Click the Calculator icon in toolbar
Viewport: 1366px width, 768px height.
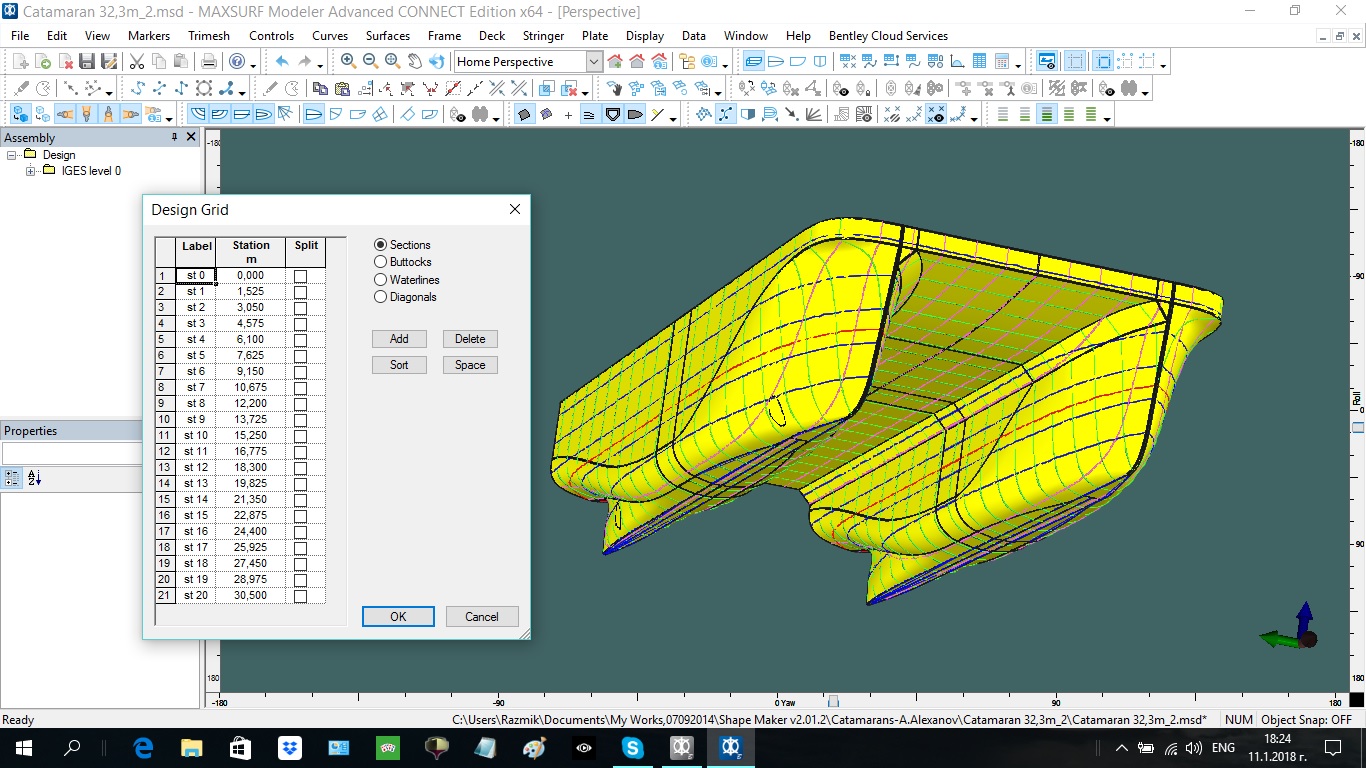pos(1001,62)
